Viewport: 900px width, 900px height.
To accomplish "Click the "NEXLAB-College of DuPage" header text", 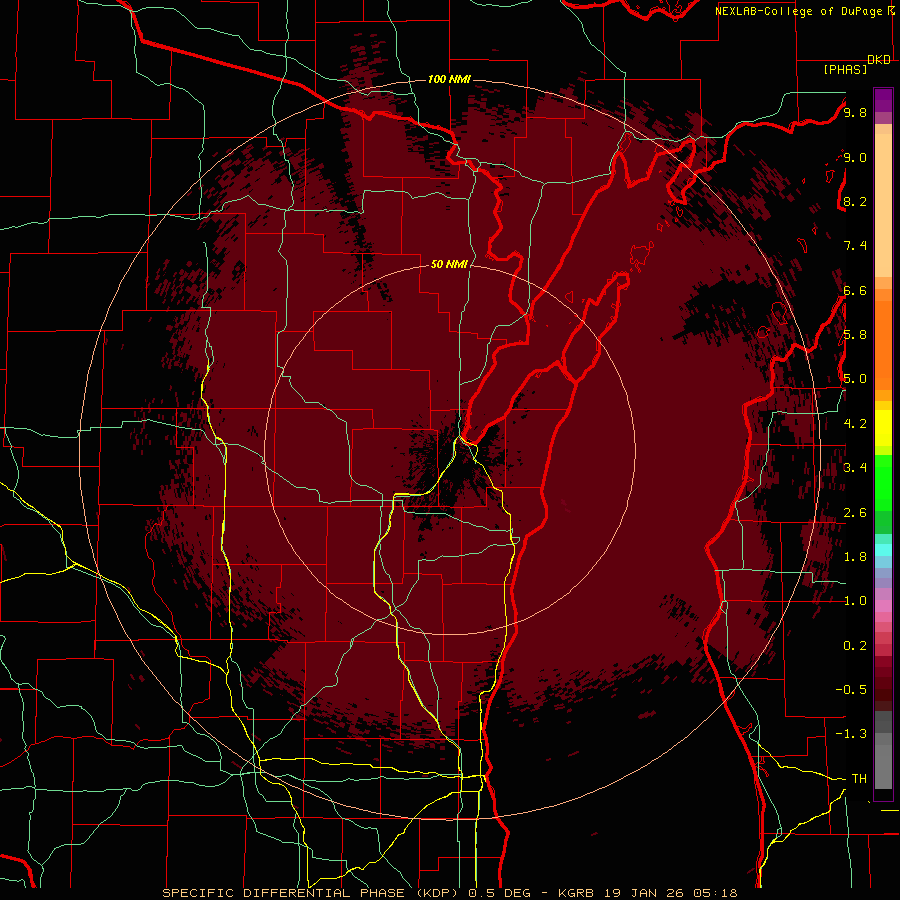I will tap(798, 11).
